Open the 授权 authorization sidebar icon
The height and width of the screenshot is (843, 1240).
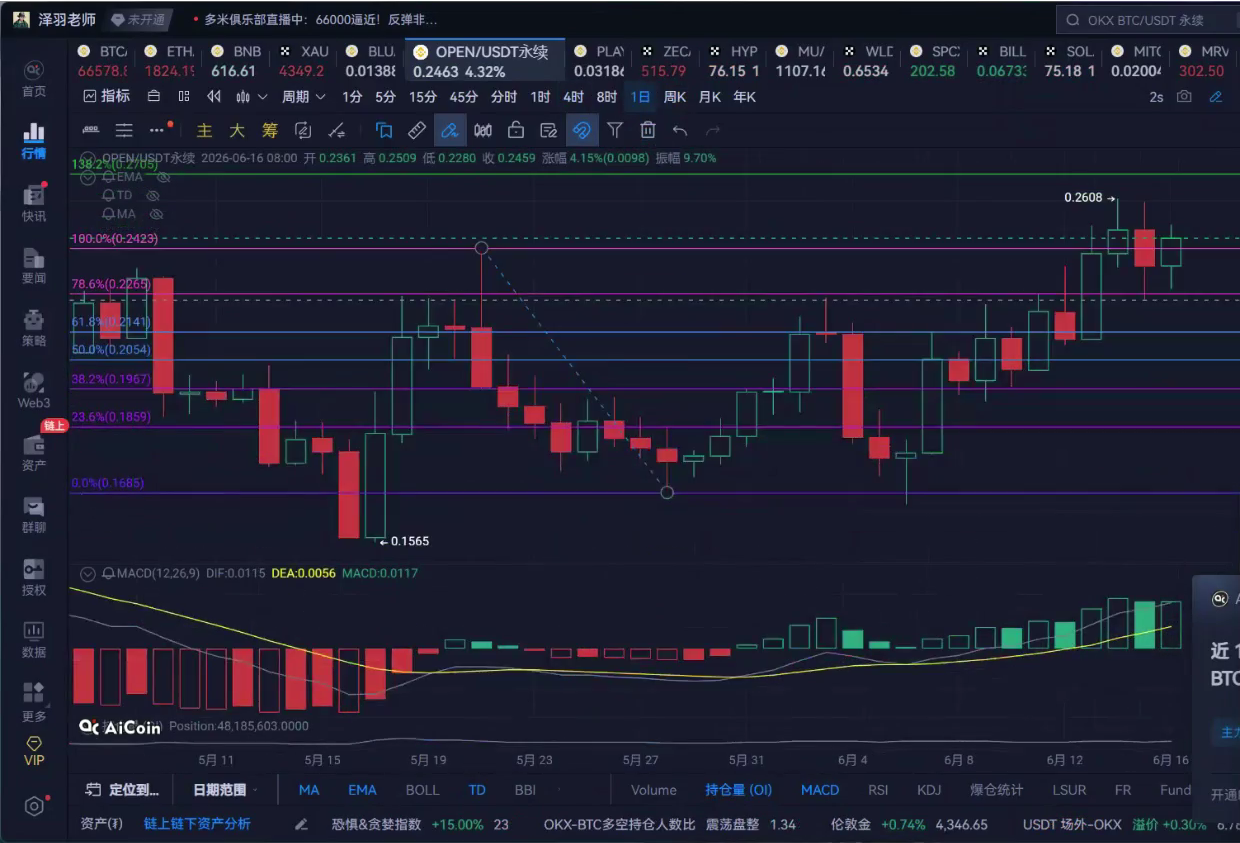coord(34,577)
